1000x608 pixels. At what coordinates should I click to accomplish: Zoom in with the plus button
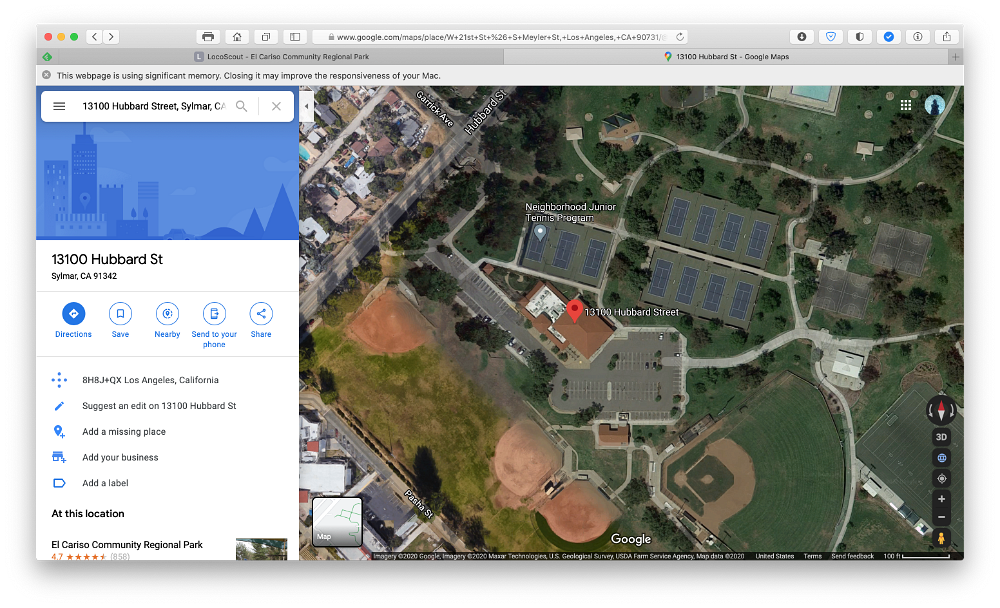941,499
